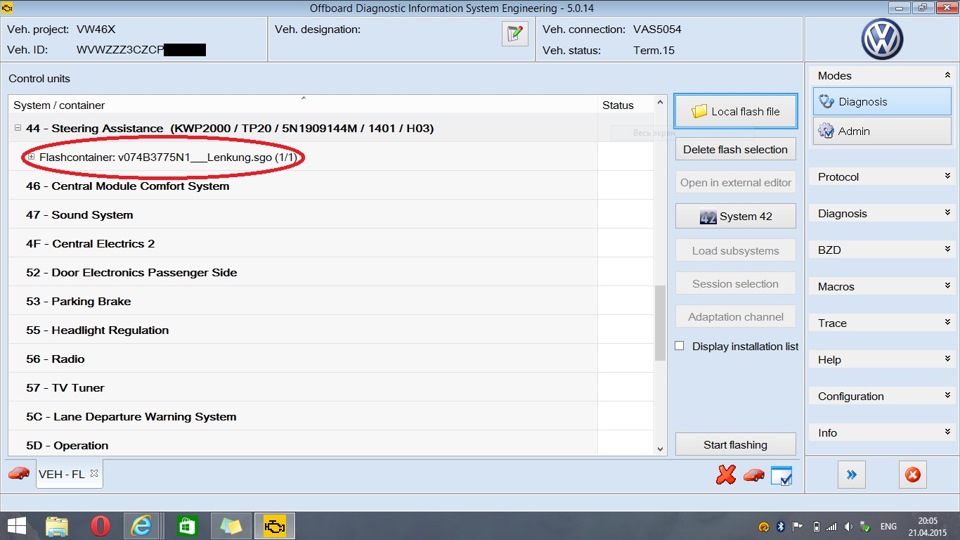The height and width of the screenshot is (540, 960).
Task: Click Session selection button
Action: click(x=735, y=283)
